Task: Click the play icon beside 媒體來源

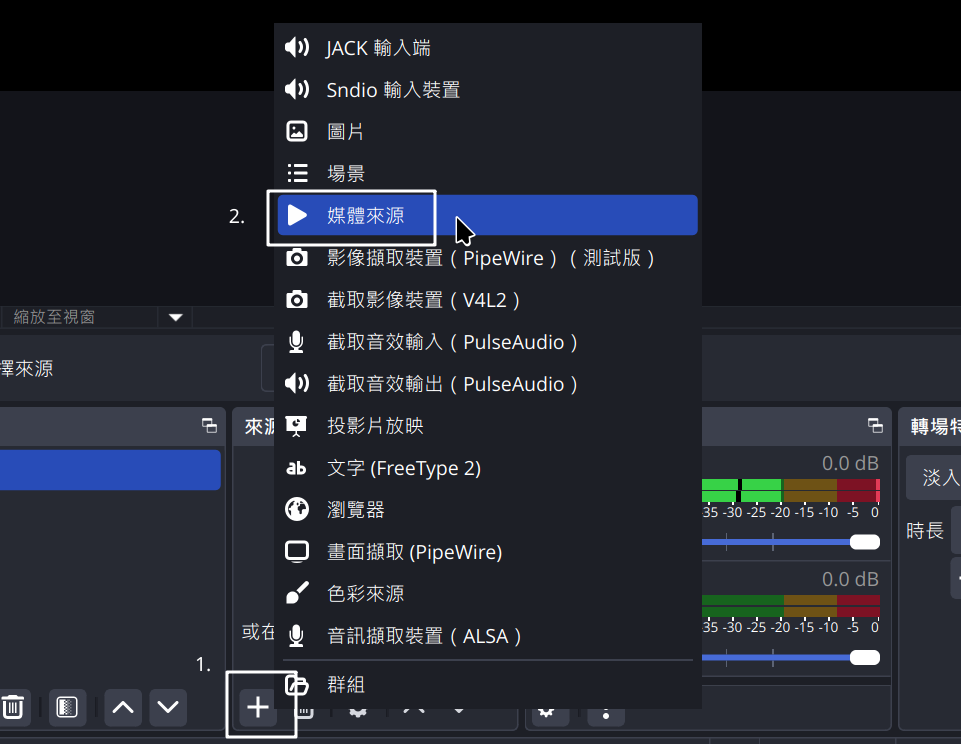Action: pos(297,215)
